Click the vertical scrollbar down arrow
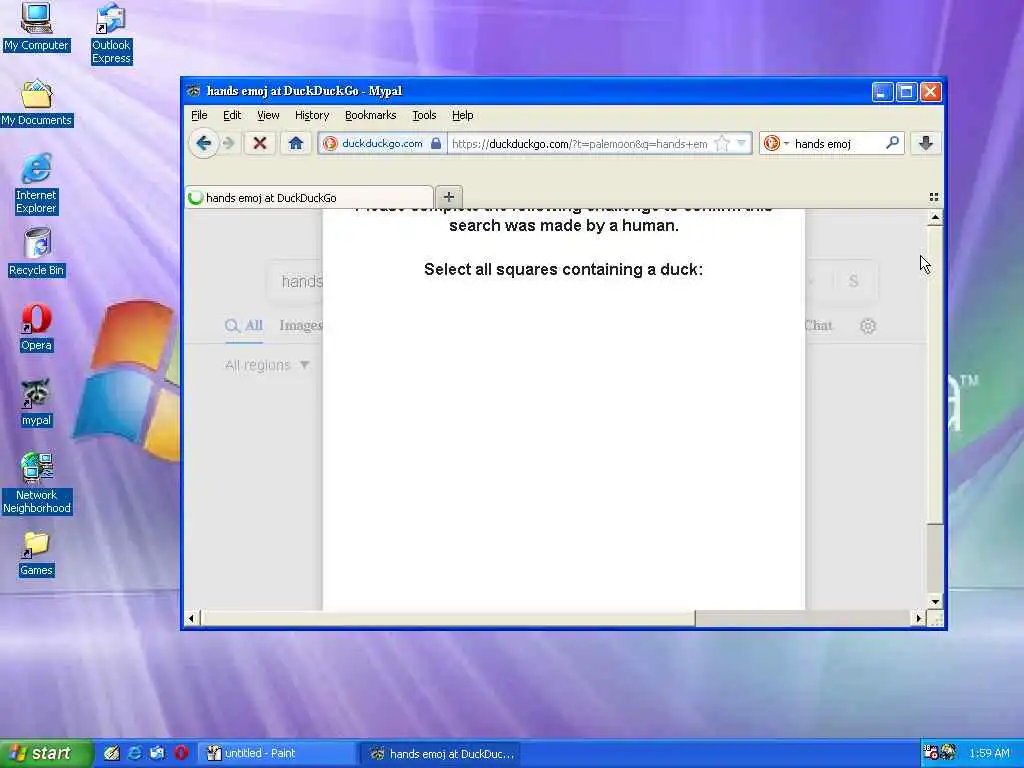 [x=935, y=601]
